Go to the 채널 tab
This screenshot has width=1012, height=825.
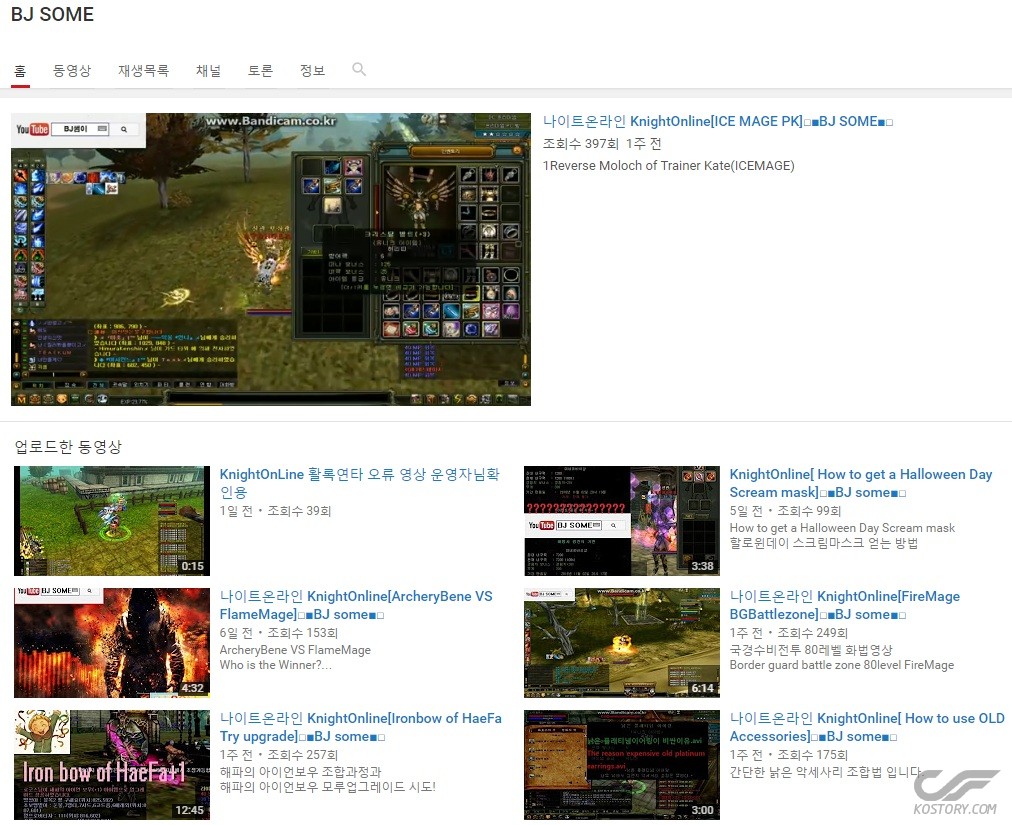(x=208, y=70)
